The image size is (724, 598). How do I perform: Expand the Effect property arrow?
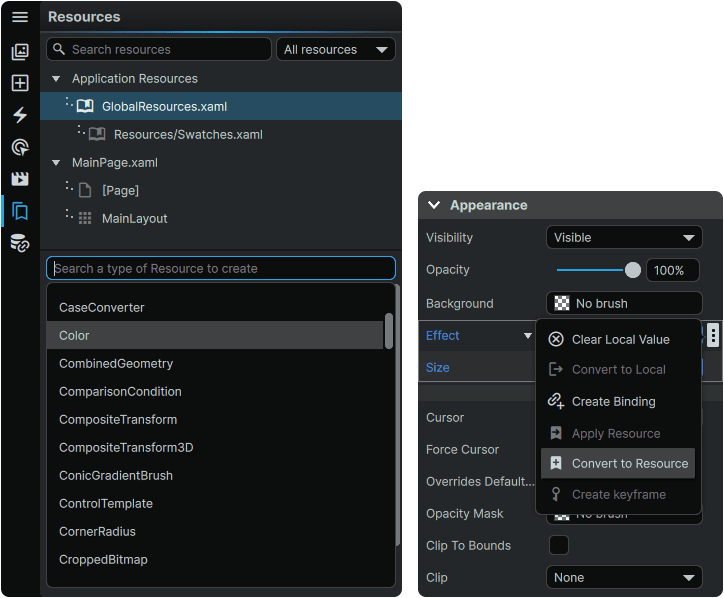click(528, 336)
